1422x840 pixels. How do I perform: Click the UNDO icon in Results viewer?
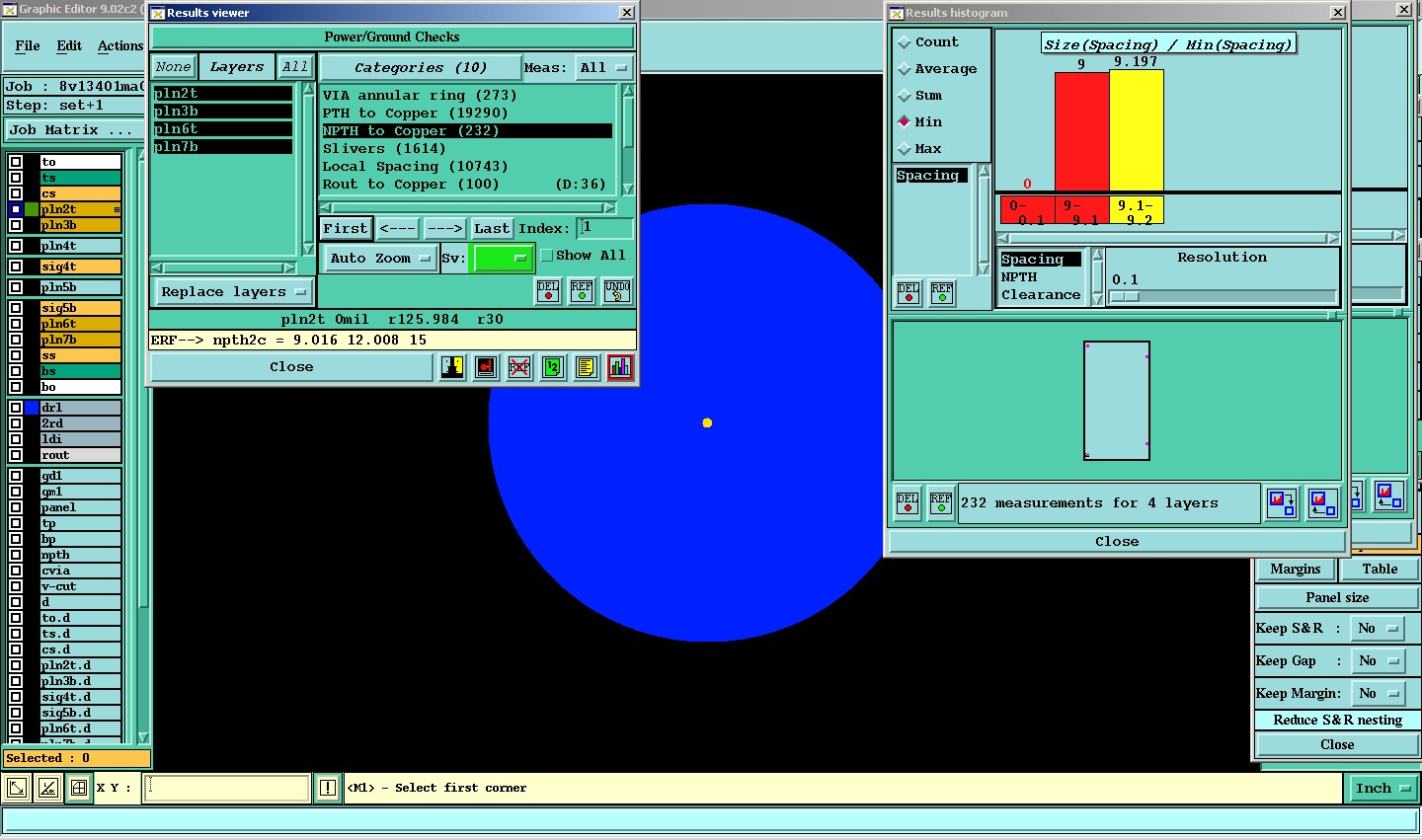pos(617,291)
